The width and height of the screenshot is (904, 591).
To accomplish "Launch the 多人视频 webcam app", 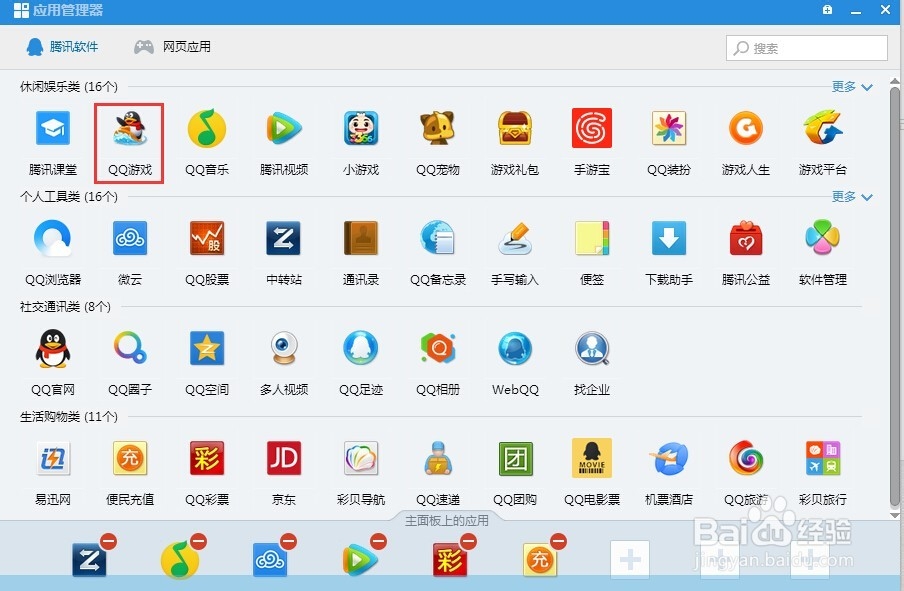I will (x=284, y=348).
